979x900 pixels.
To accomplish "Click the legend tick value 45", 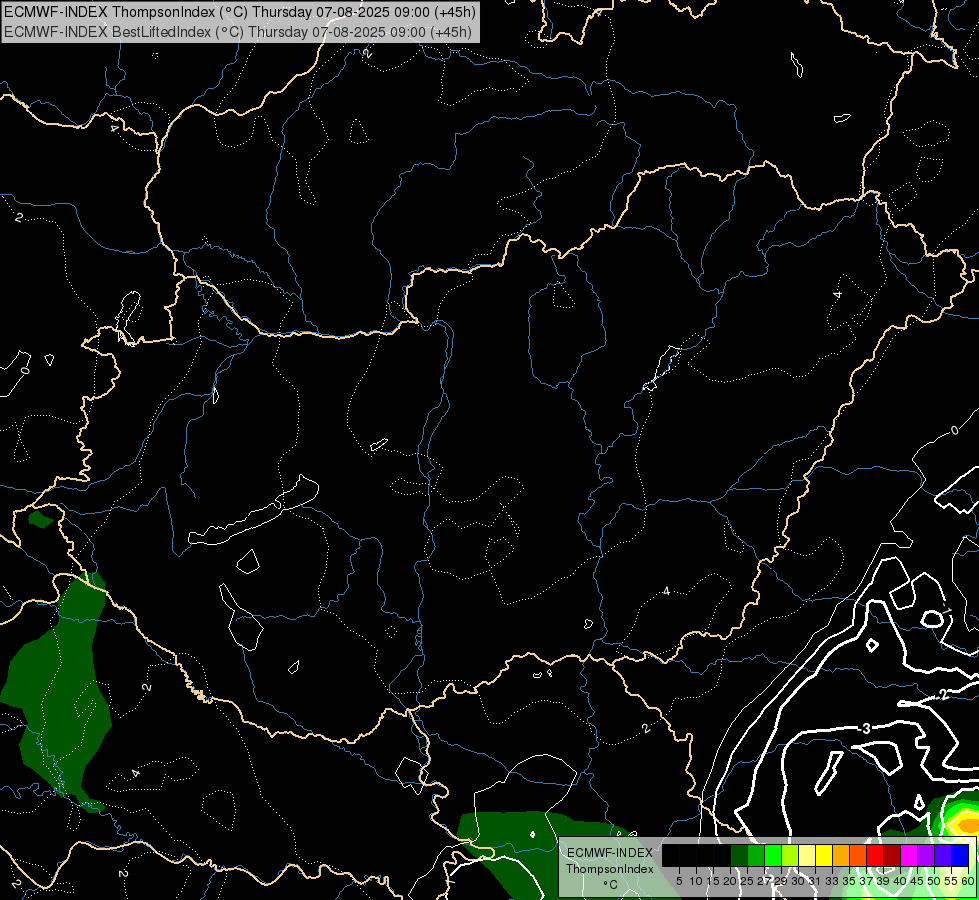I will point(917,881).
